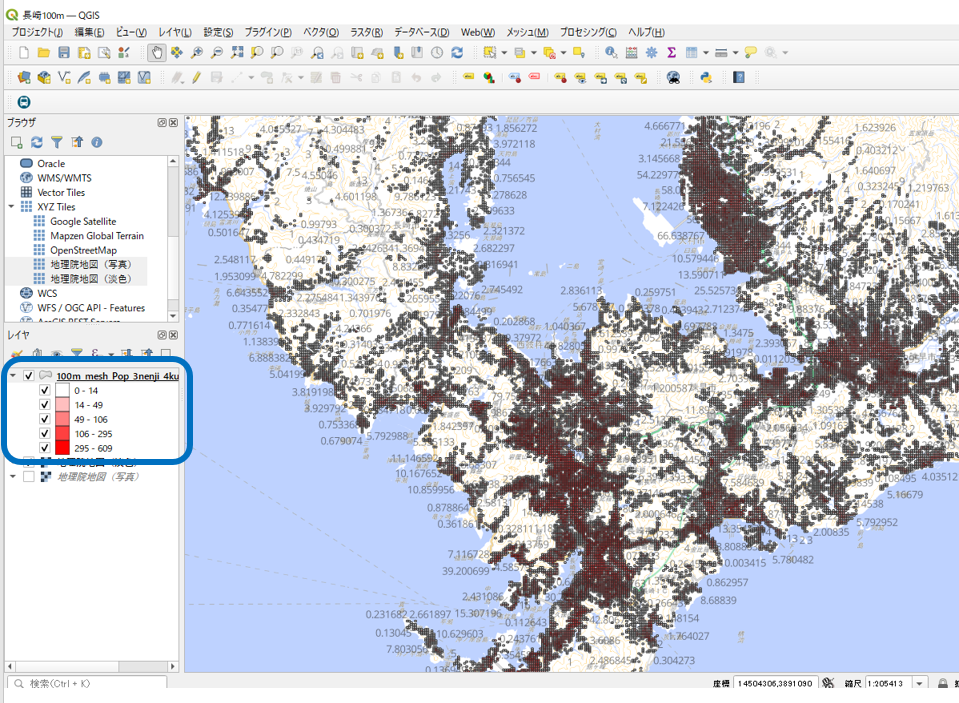Screen dimensions: 959x703
Task: Click the Temporal Controller clock icon
Action: click(x=437, y=53)
